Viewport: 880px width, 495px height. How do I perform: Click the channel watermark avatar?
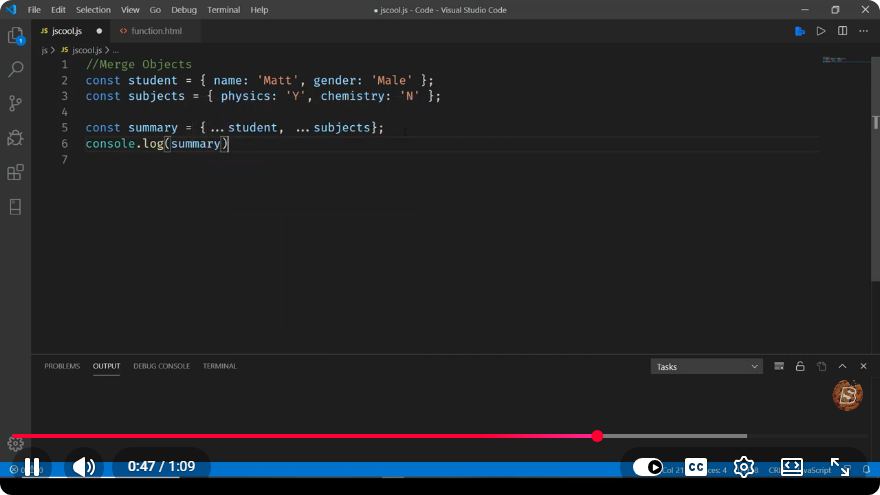coord(847,395)
